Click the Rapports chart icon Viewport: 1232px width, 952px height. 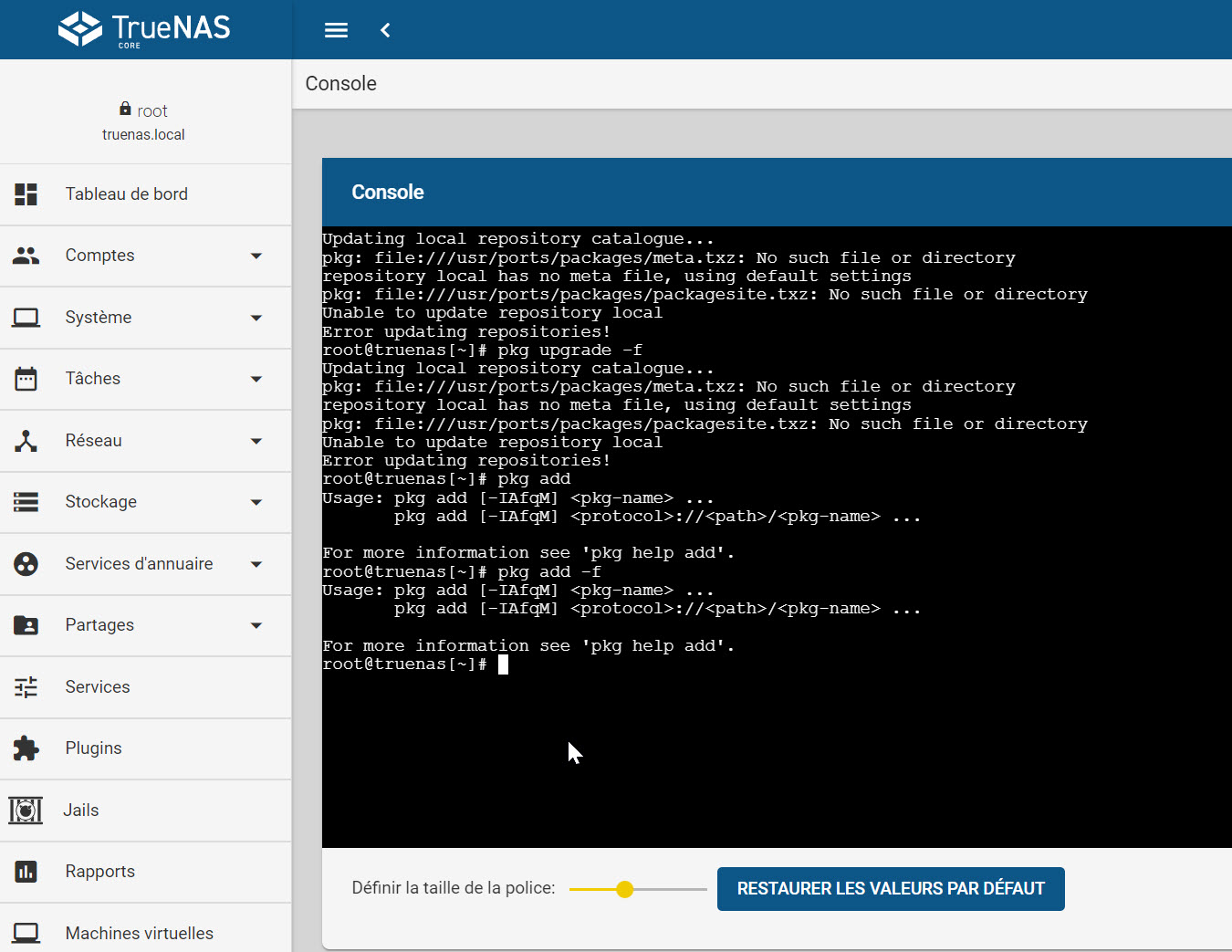click(x=26, y=872)
